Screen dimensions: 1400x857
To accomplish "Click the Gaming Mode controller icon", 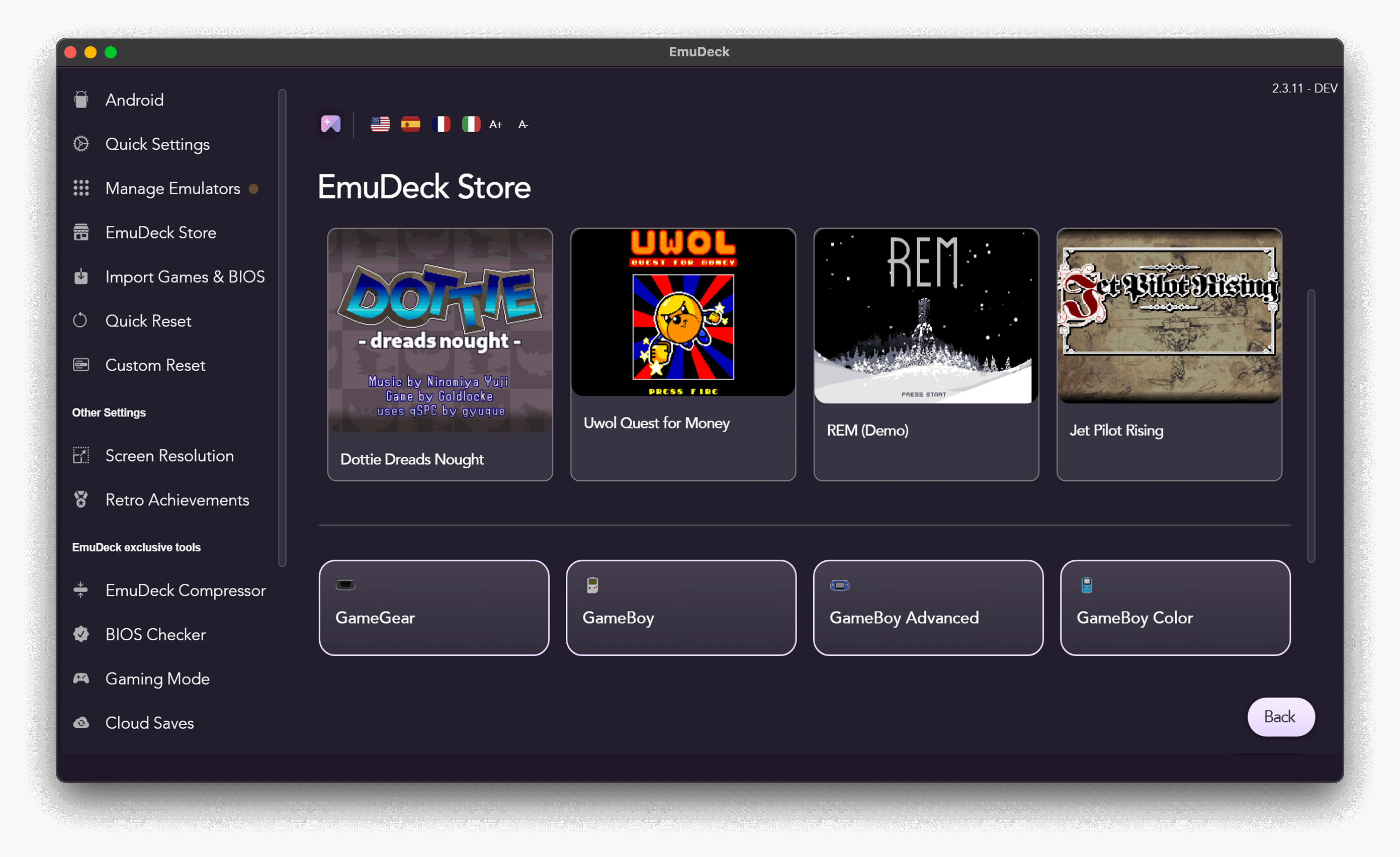I will (81, 678).
